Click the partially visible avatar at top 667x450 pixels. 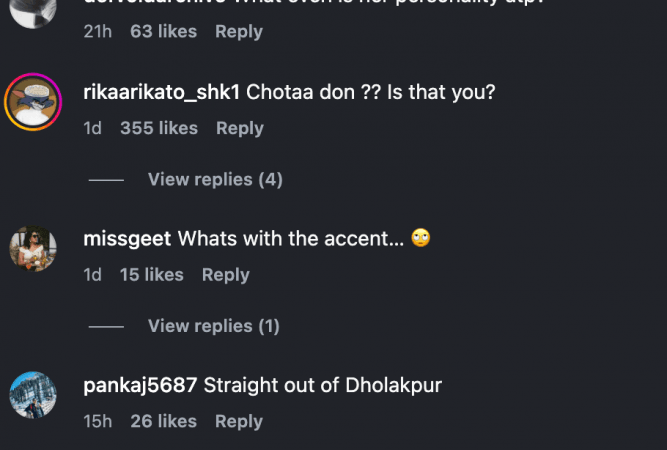click(33, 8)
